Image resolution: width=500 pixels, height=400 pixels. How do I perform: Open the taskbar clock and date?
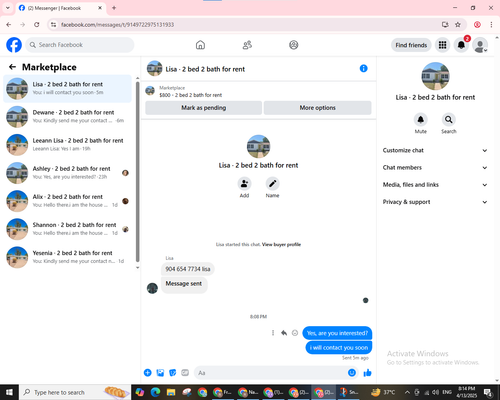tap(467, 392)
